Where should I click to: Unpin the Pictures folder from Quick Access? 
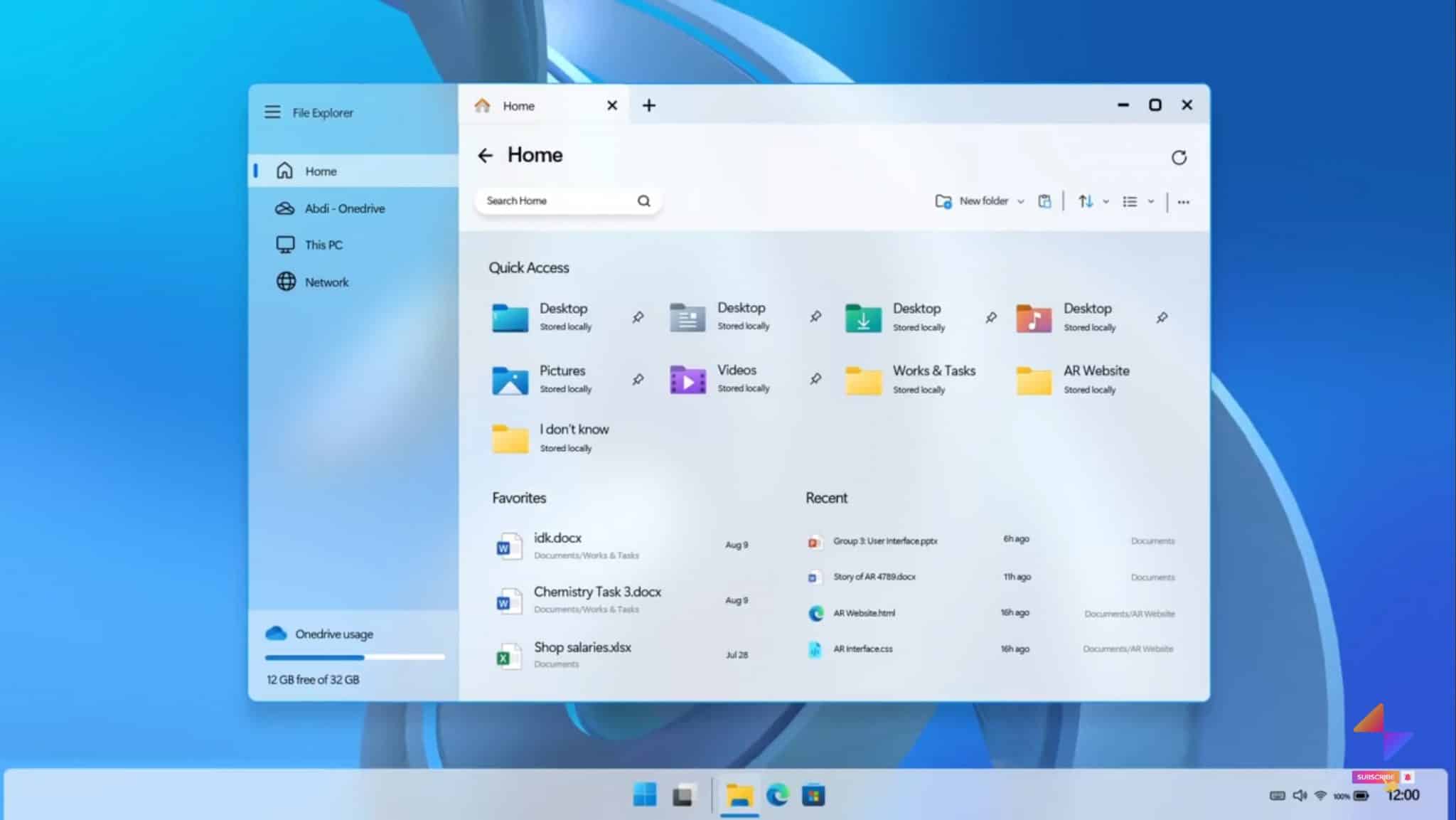coord(636,380)
